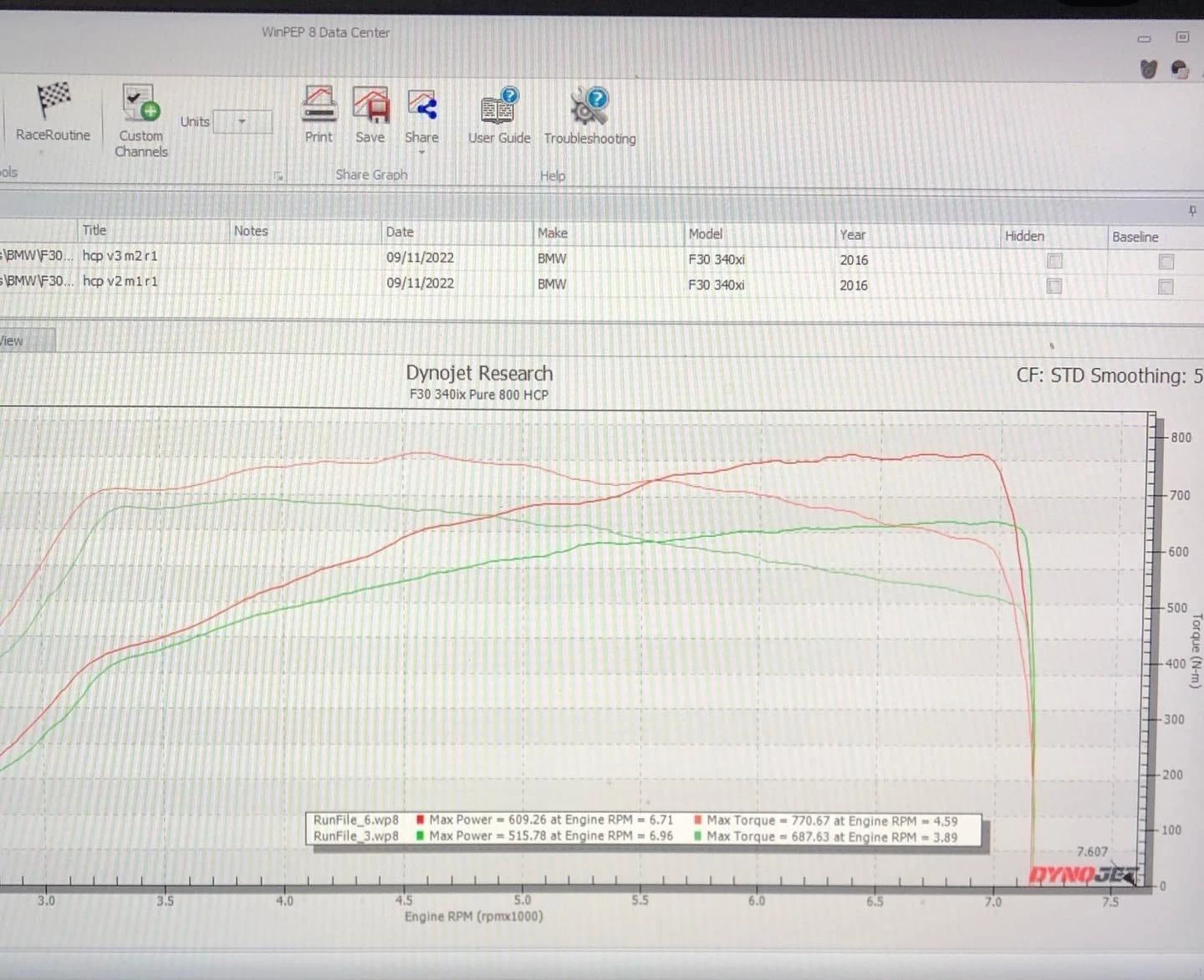This screenshot has width=1204, height=980.
Task: Click RunFile_6.wp8 in the graph legend
Action: click(x=356, y=819)
